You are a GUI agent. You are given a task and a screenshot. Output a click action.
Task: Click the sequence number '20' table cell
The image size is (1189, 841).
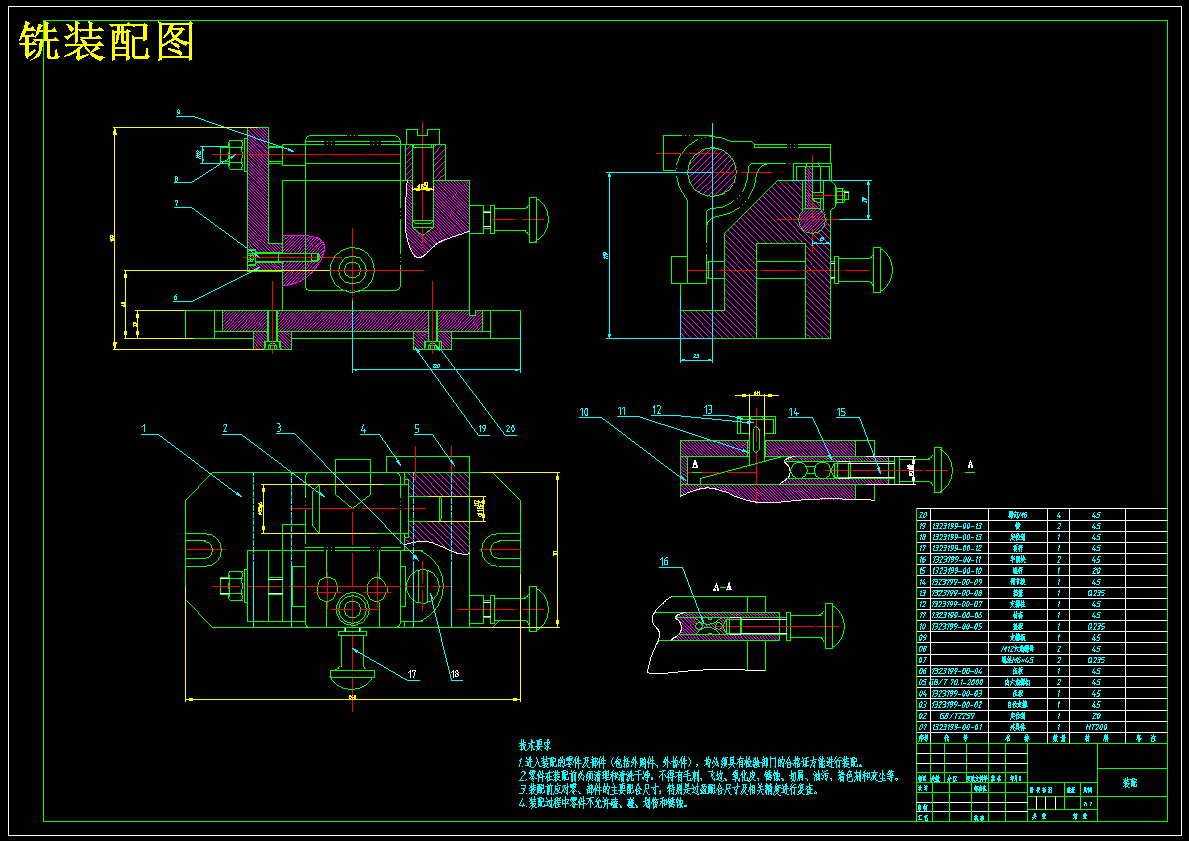click(923, 515)
